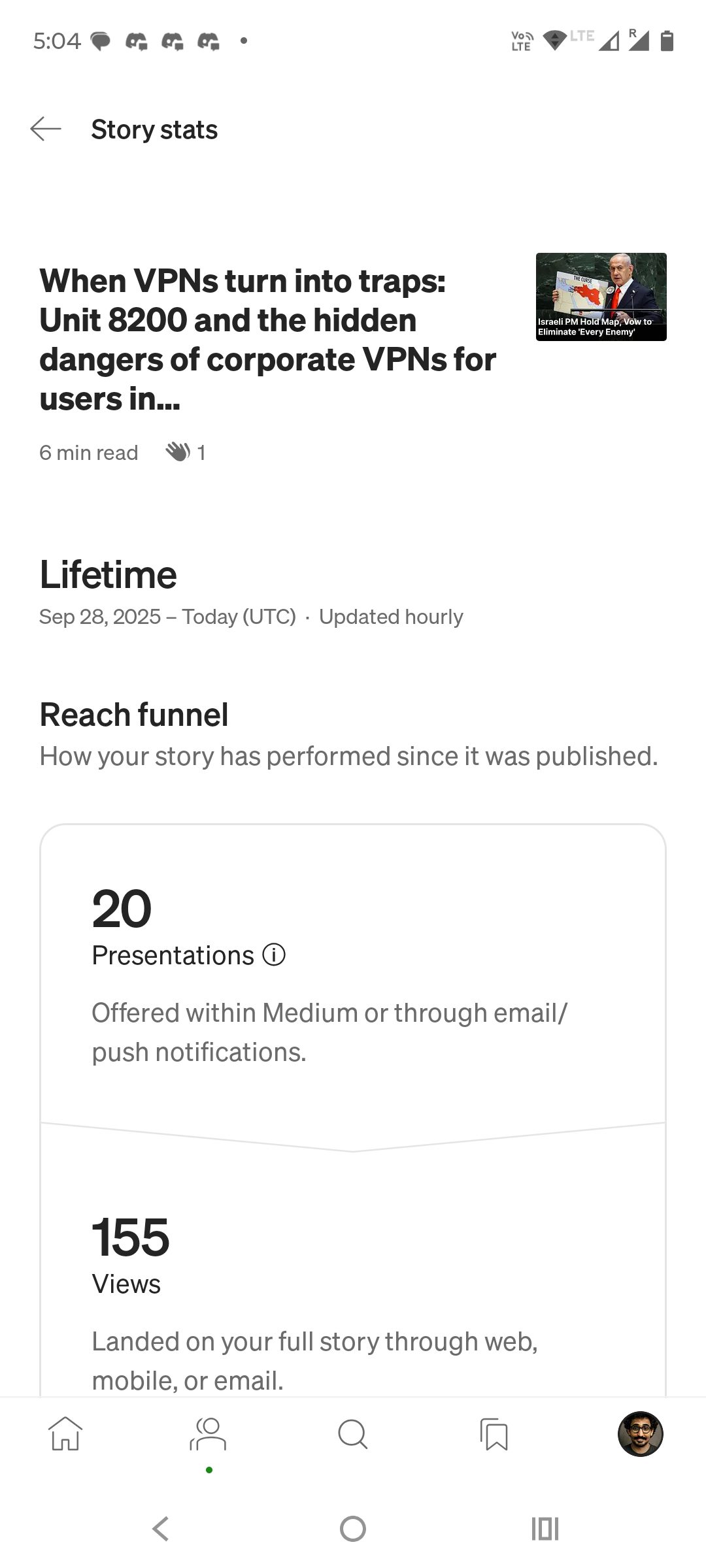Tap the Story stats header title

(154, 129)
